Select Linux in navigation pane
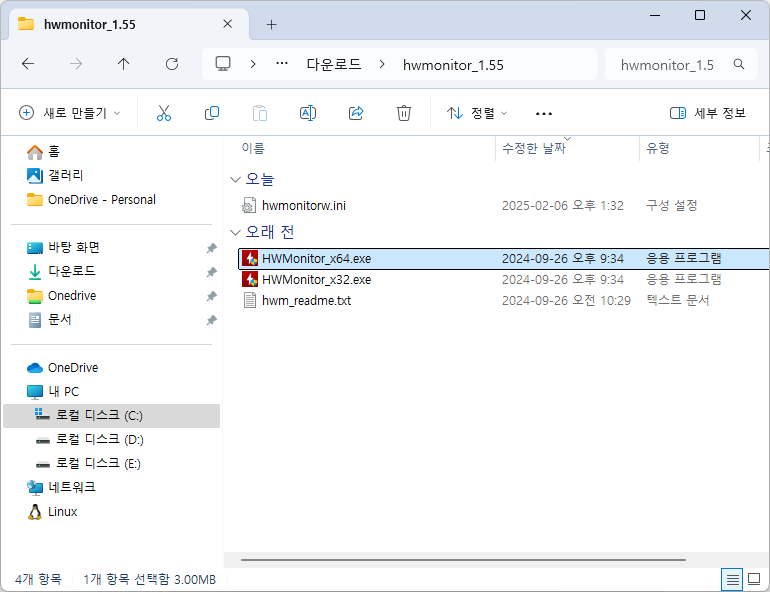Screen dimensions: 770x592 point(52,511)
